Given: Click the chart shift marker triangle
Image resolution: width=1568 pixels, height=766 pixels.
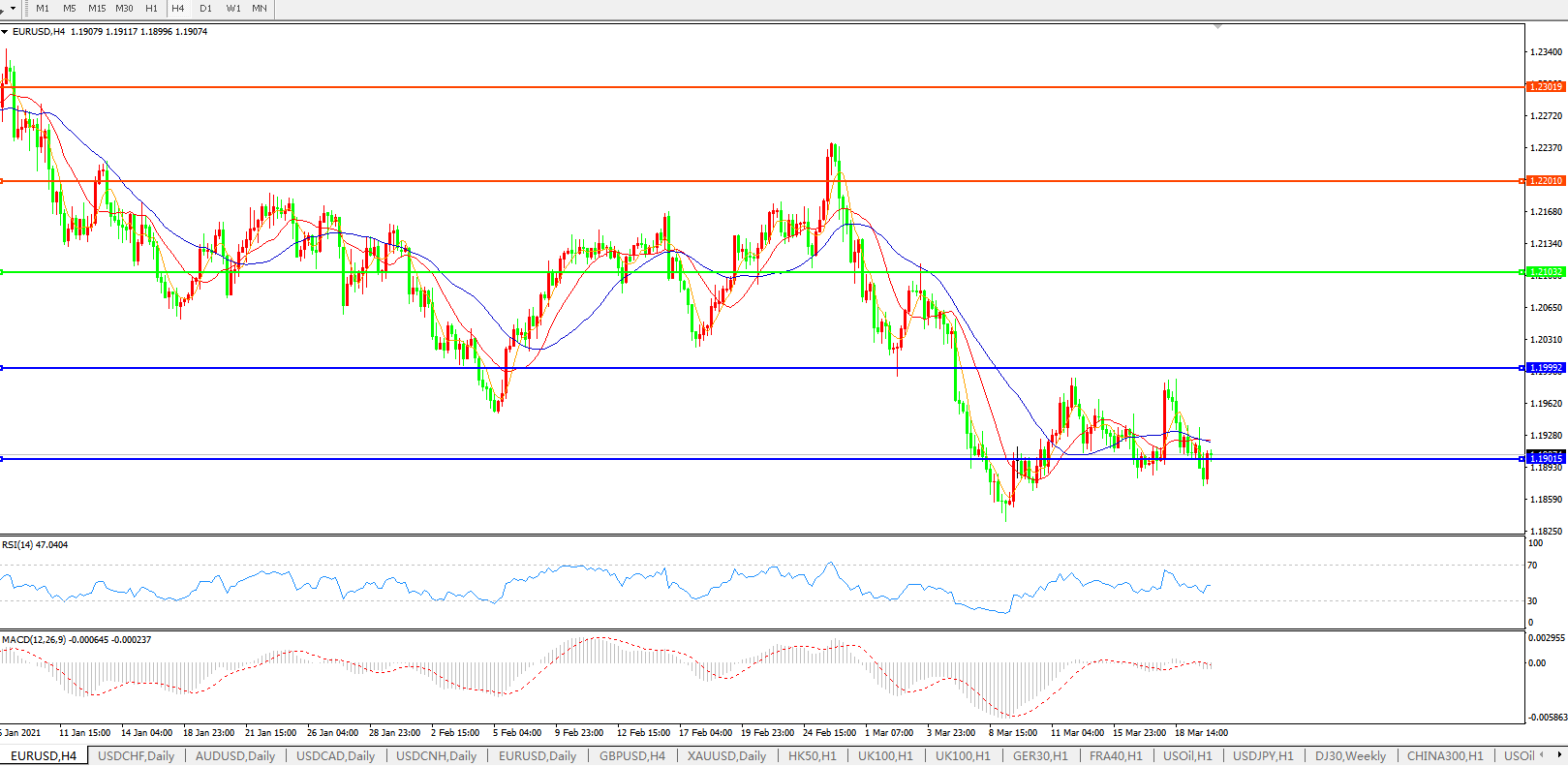Looking at the screenshot, I should point(1217,27).
